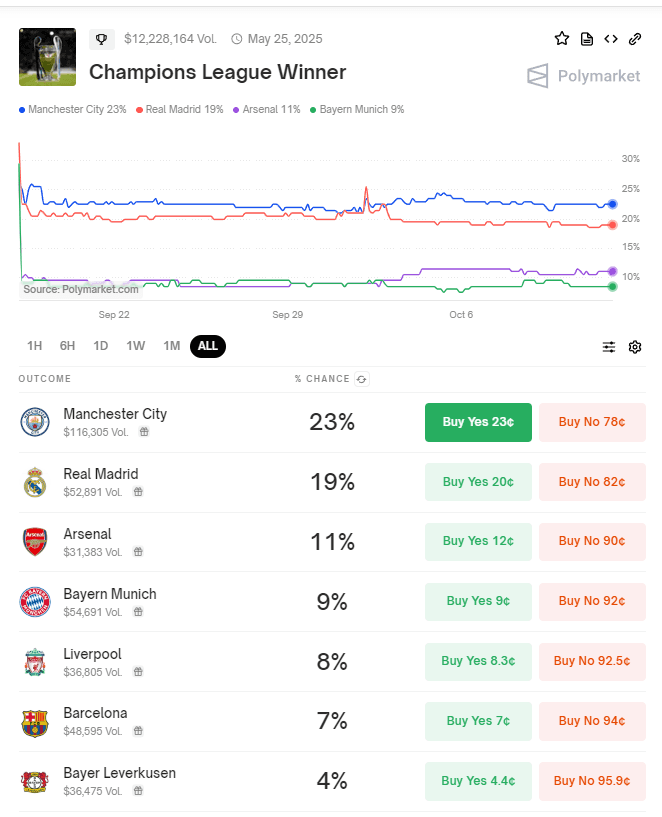Open chart settings gear icon

(635, 347)
